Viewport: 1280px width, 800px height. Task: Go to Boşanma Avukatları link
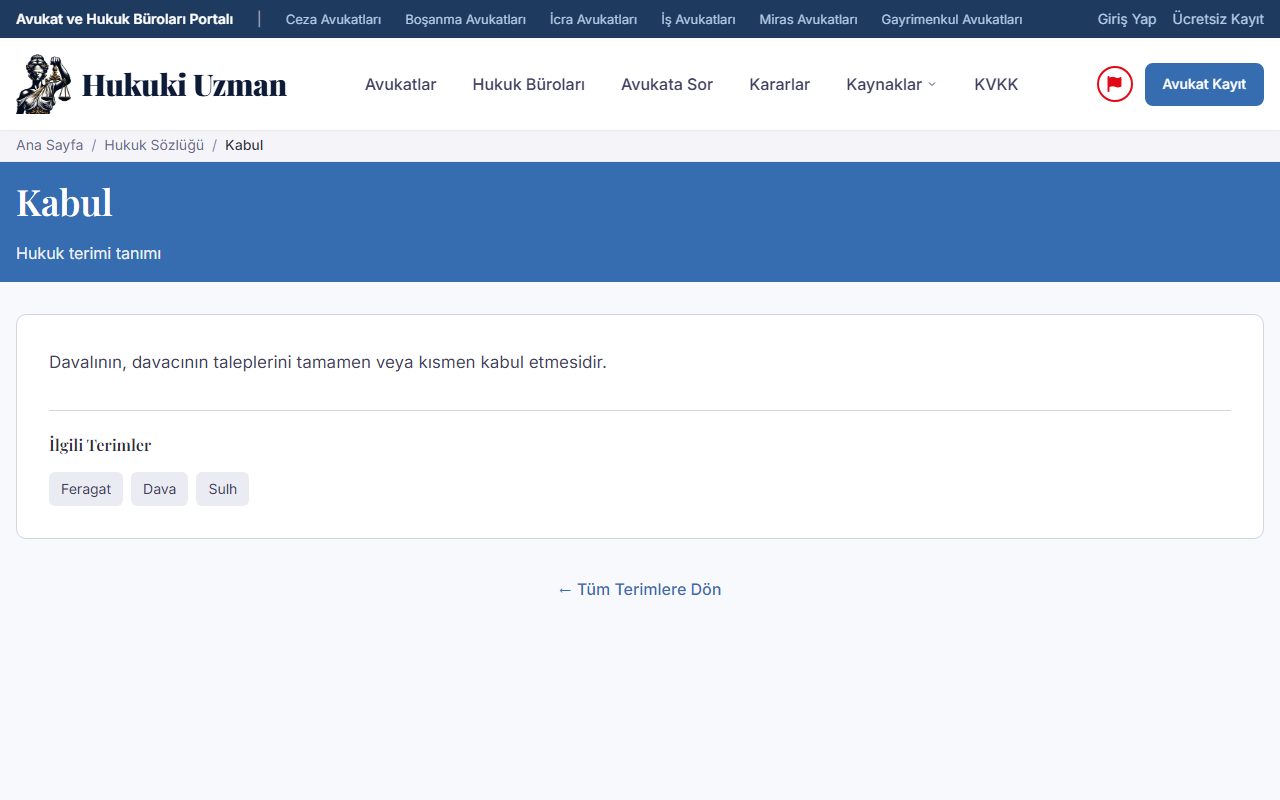(x=466, y=19)
